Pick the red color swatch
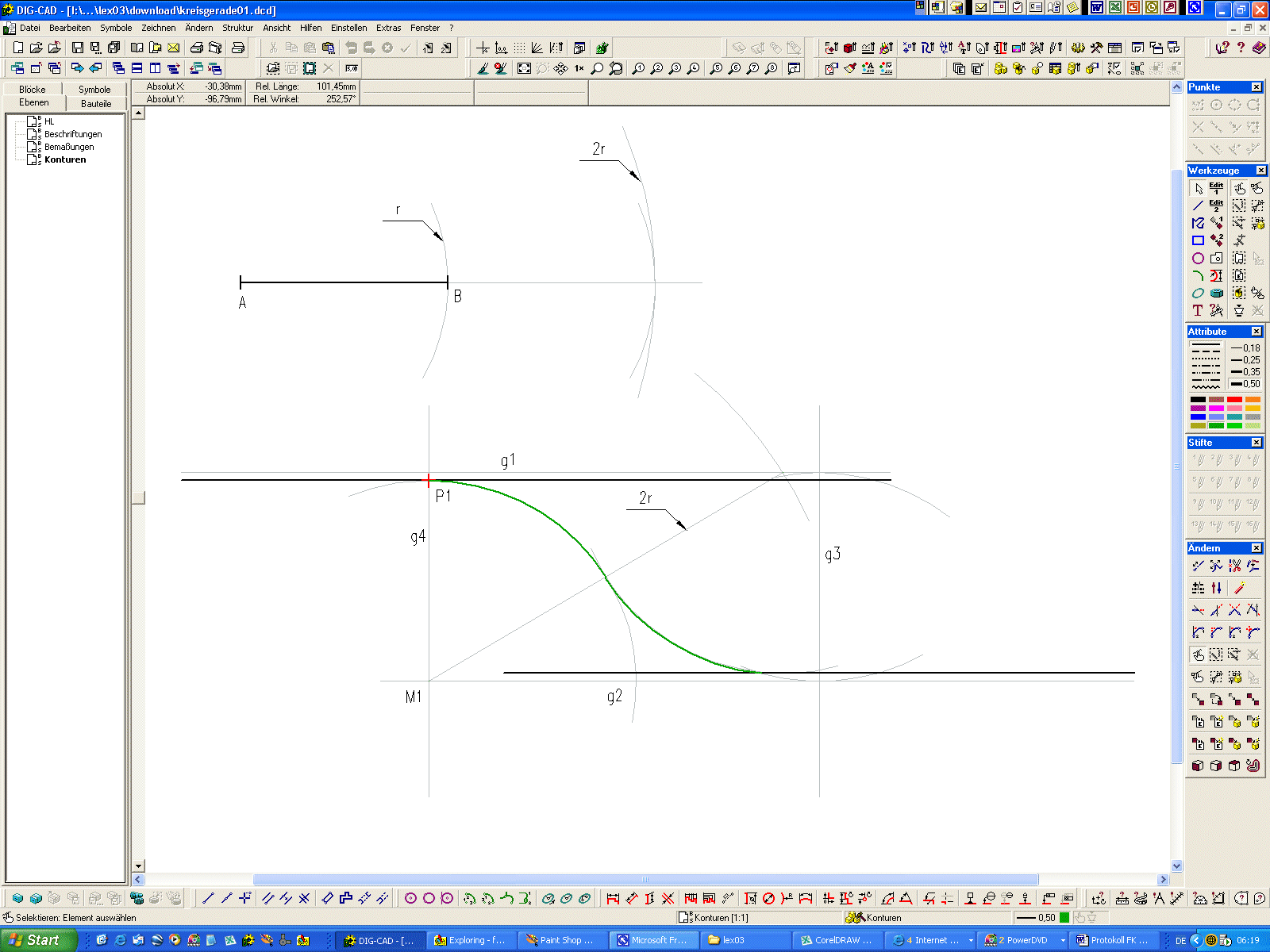This screenshot has height=952, width=1270. coord(1234,399)
